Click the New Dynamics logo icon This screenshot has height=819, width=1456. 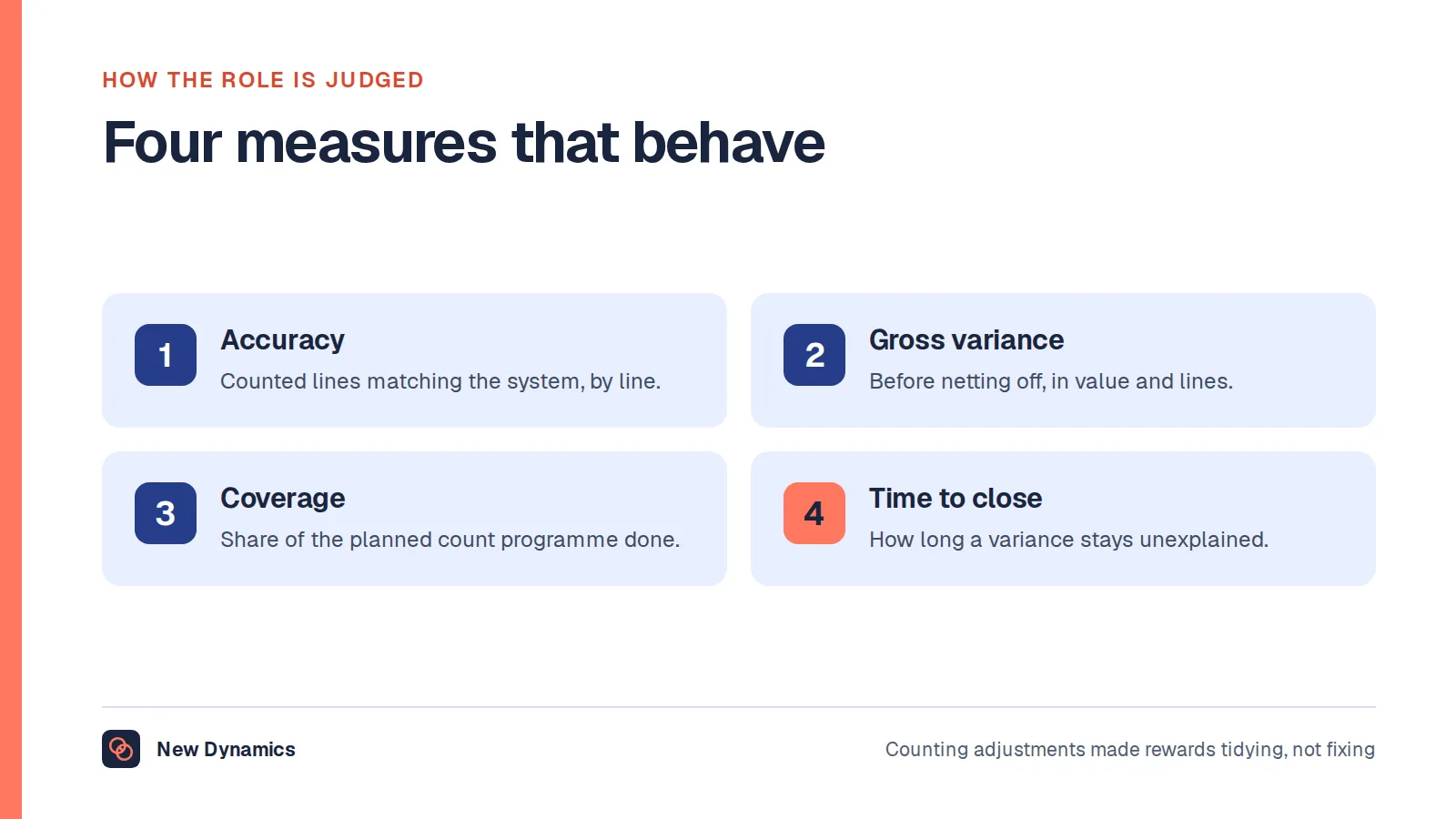coord(121,749)
